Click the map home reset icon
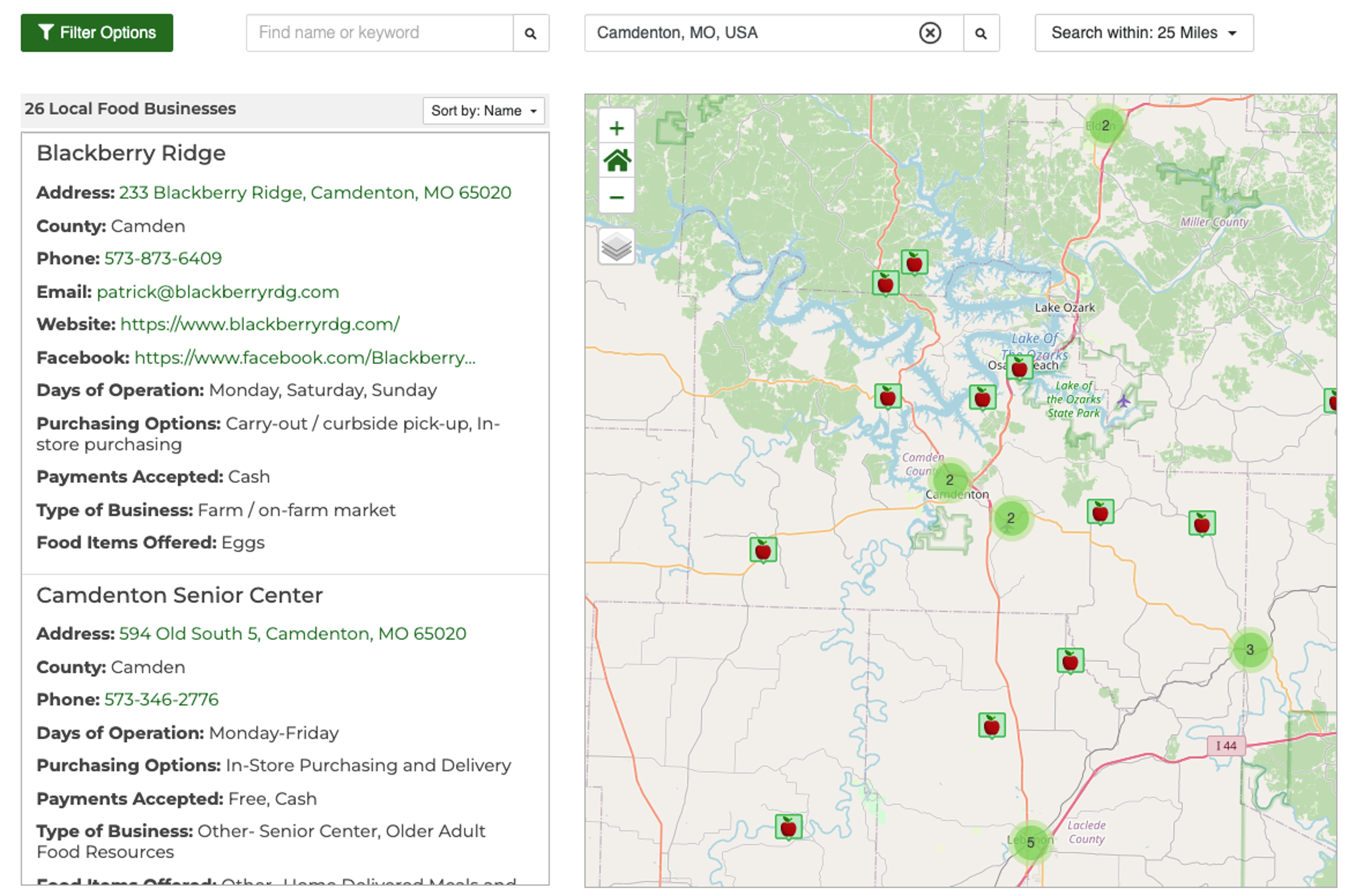The height and width of the screenshot is (896, 1349). tap(616, 161)
